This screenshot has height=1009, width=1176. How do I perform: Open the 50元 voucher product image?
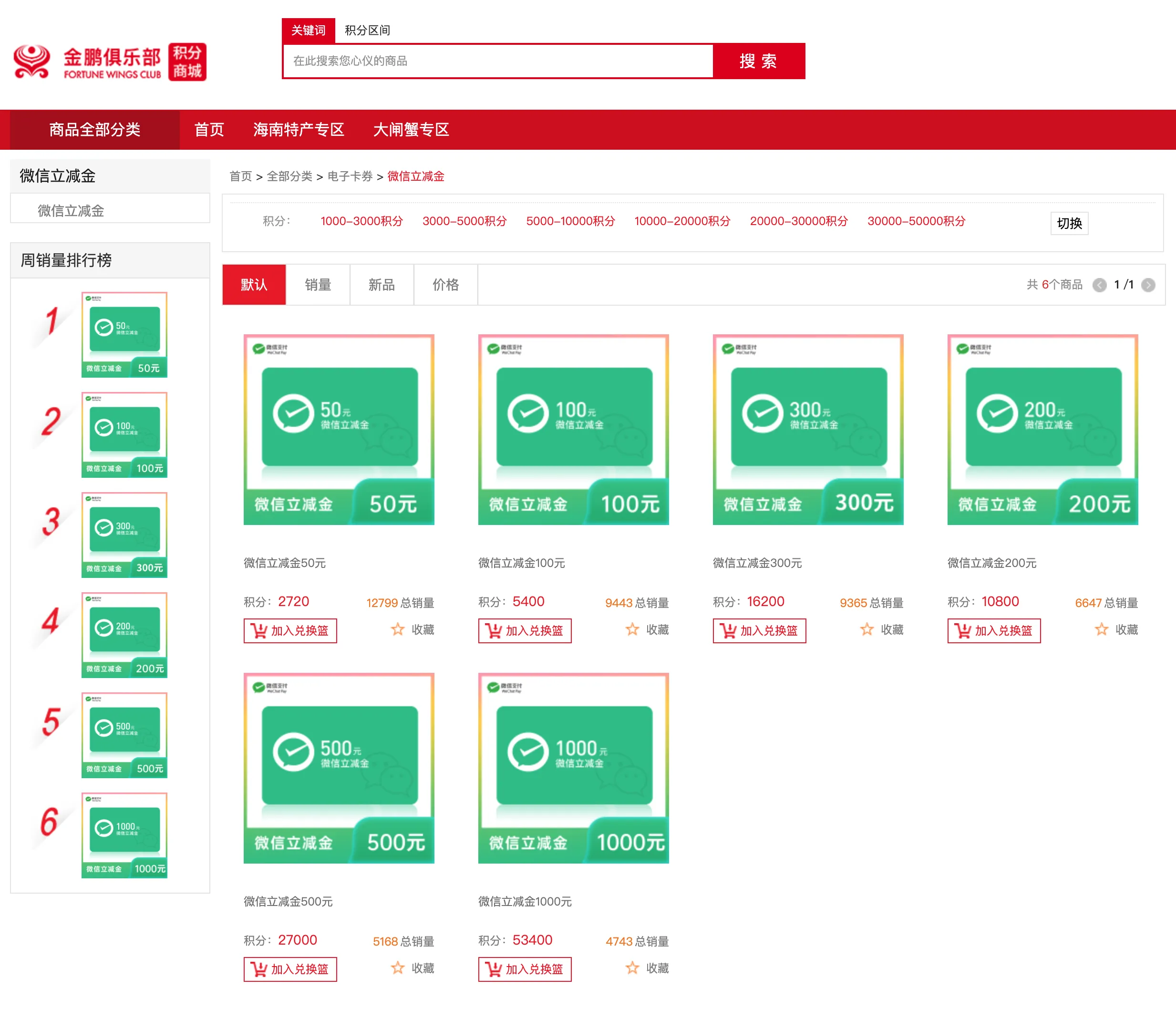339,430
